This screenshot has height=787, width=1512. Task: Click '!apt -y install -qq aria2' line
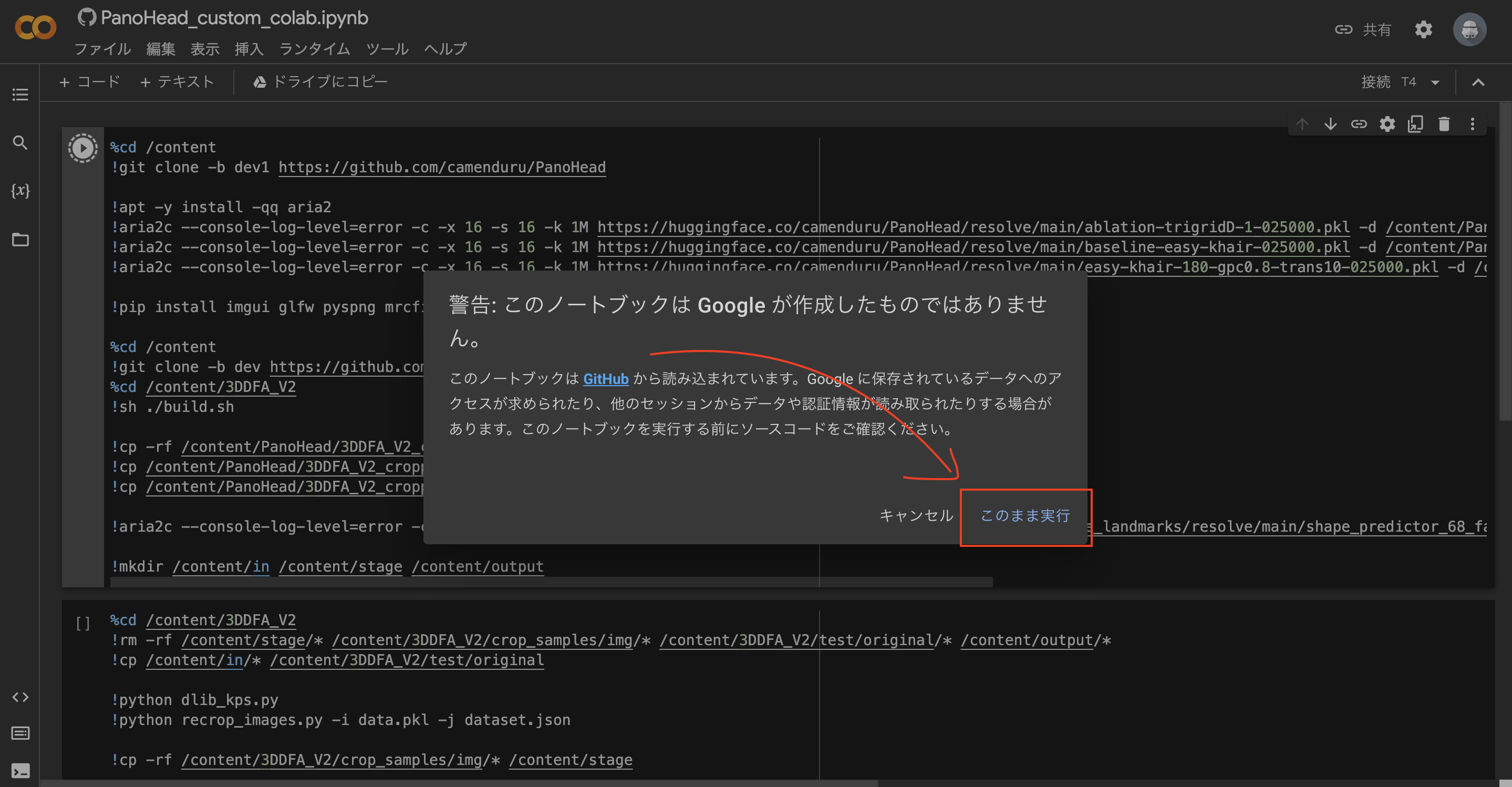221,207
